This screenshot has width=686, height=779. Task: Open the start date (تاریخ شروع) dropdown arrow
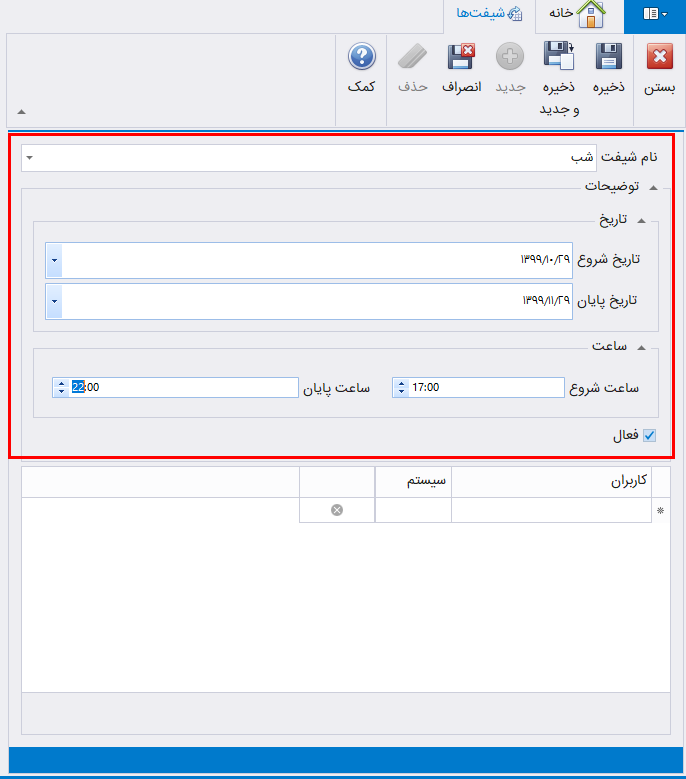(54, 260)
